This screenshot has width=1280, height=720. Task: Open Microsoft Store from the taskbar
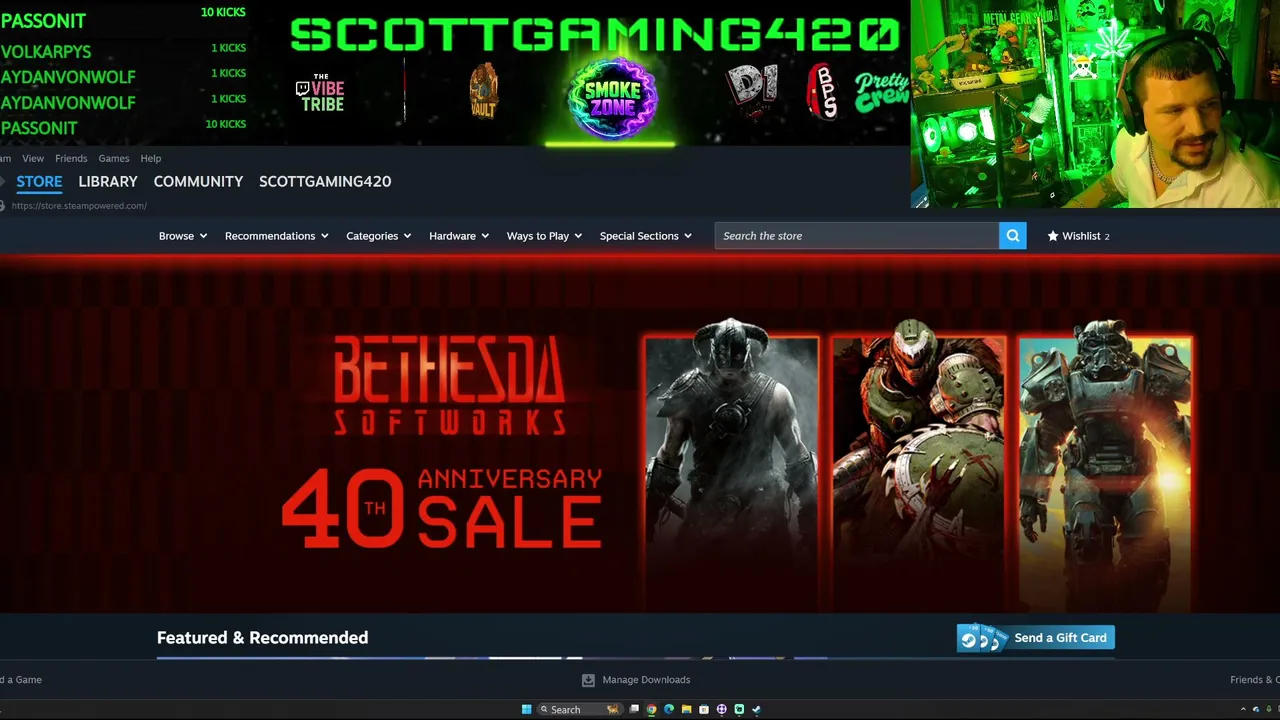coord(704,710)
